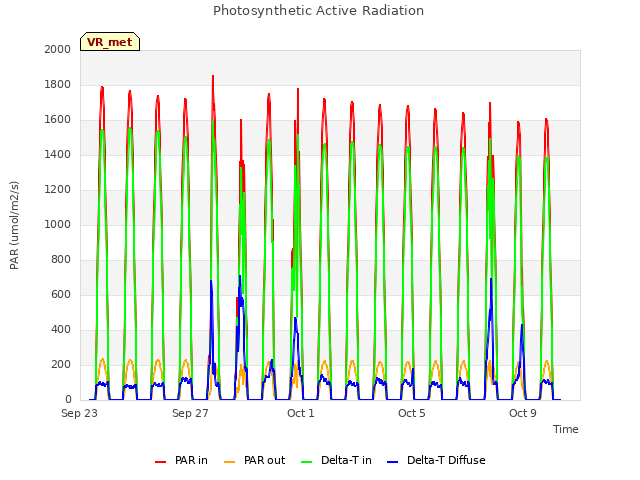Click the 1000 y-axis tick label
Viewport: 640px width, 480px height.
(x=58, y=224)
